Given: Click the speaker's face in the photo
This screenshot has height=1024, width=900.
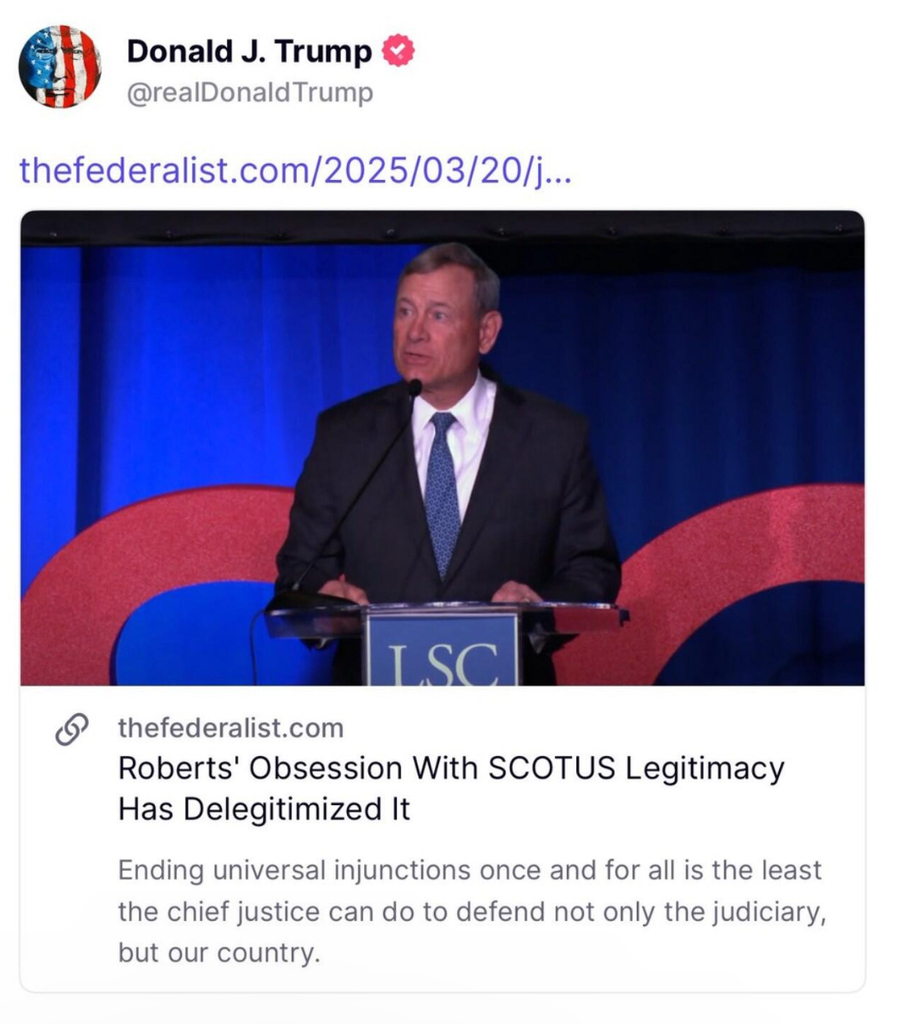Looking at the screenshot, I should click(435, 322).
